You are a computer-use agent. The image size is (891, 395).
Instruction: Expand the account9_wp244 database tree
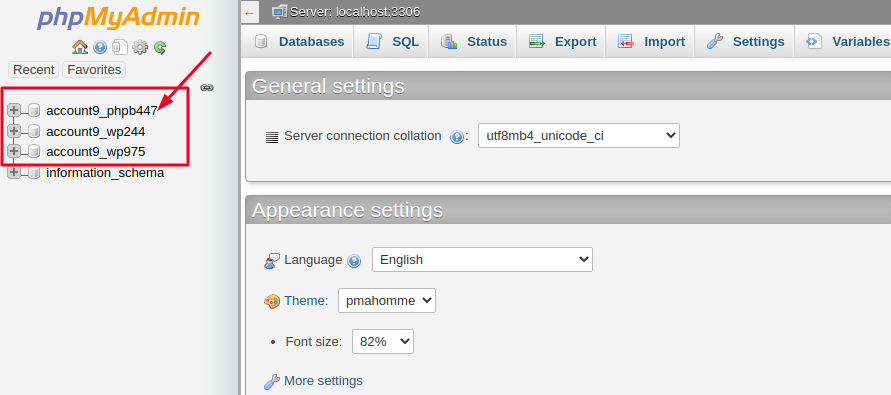pos(14,131)
